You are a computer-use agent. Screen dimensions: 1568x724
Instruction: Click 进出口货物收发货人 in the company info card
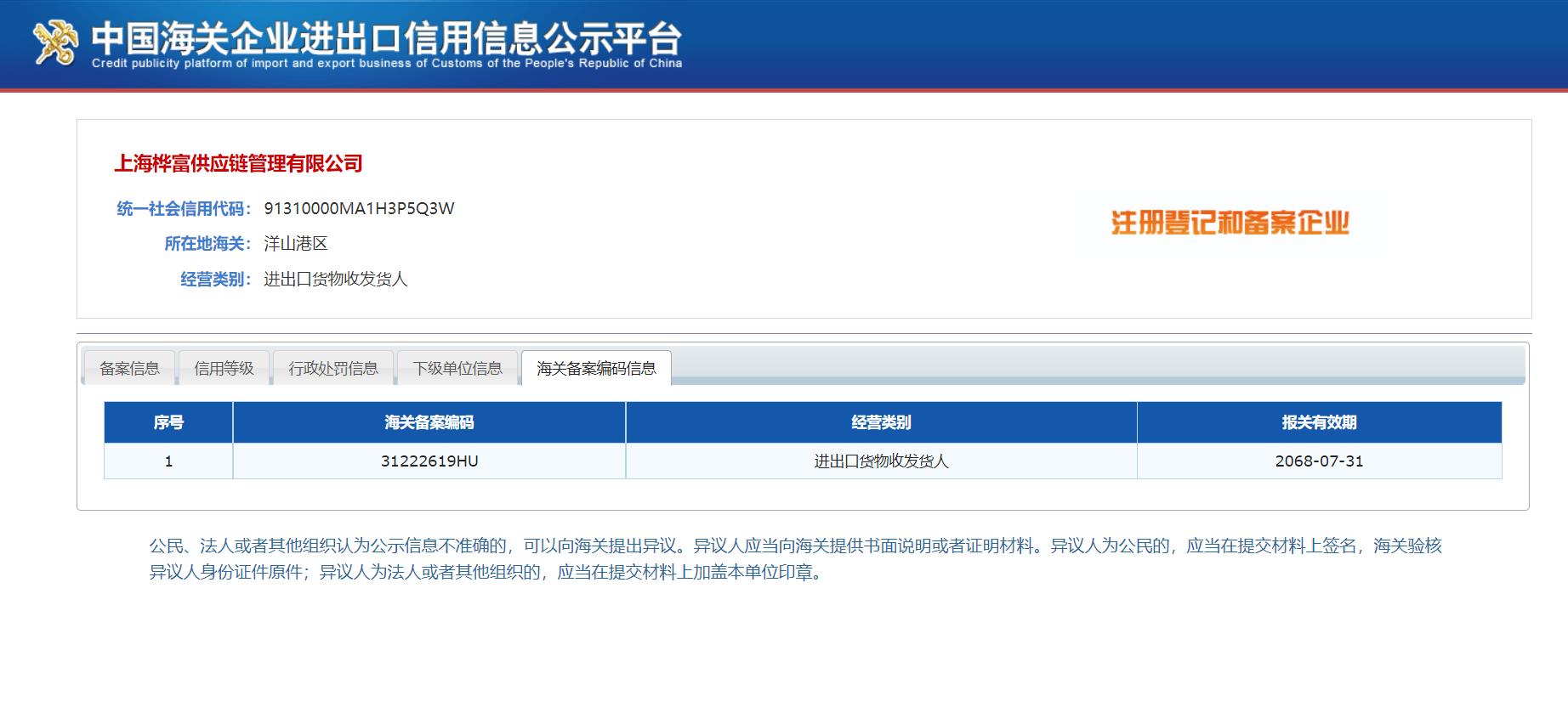point(336,280)
